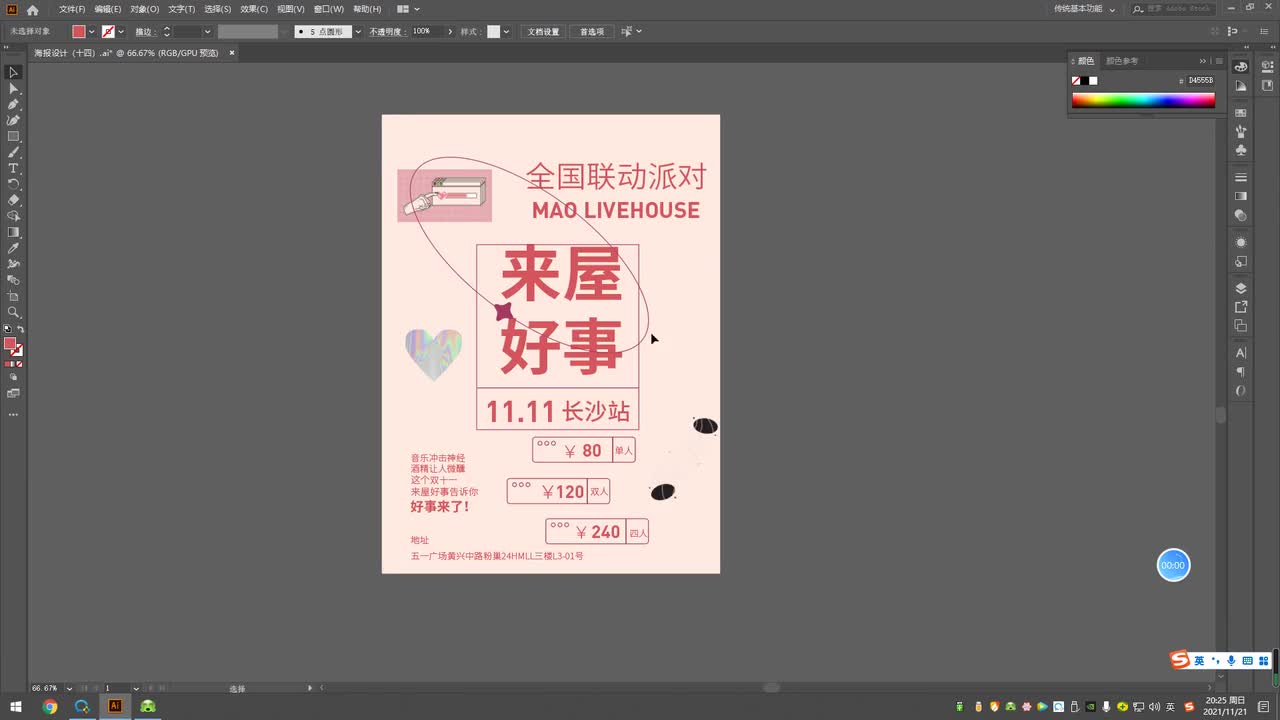1280x720 pixels.
Task: Close the 海报设计 document tab
Action: pos(232,53)
